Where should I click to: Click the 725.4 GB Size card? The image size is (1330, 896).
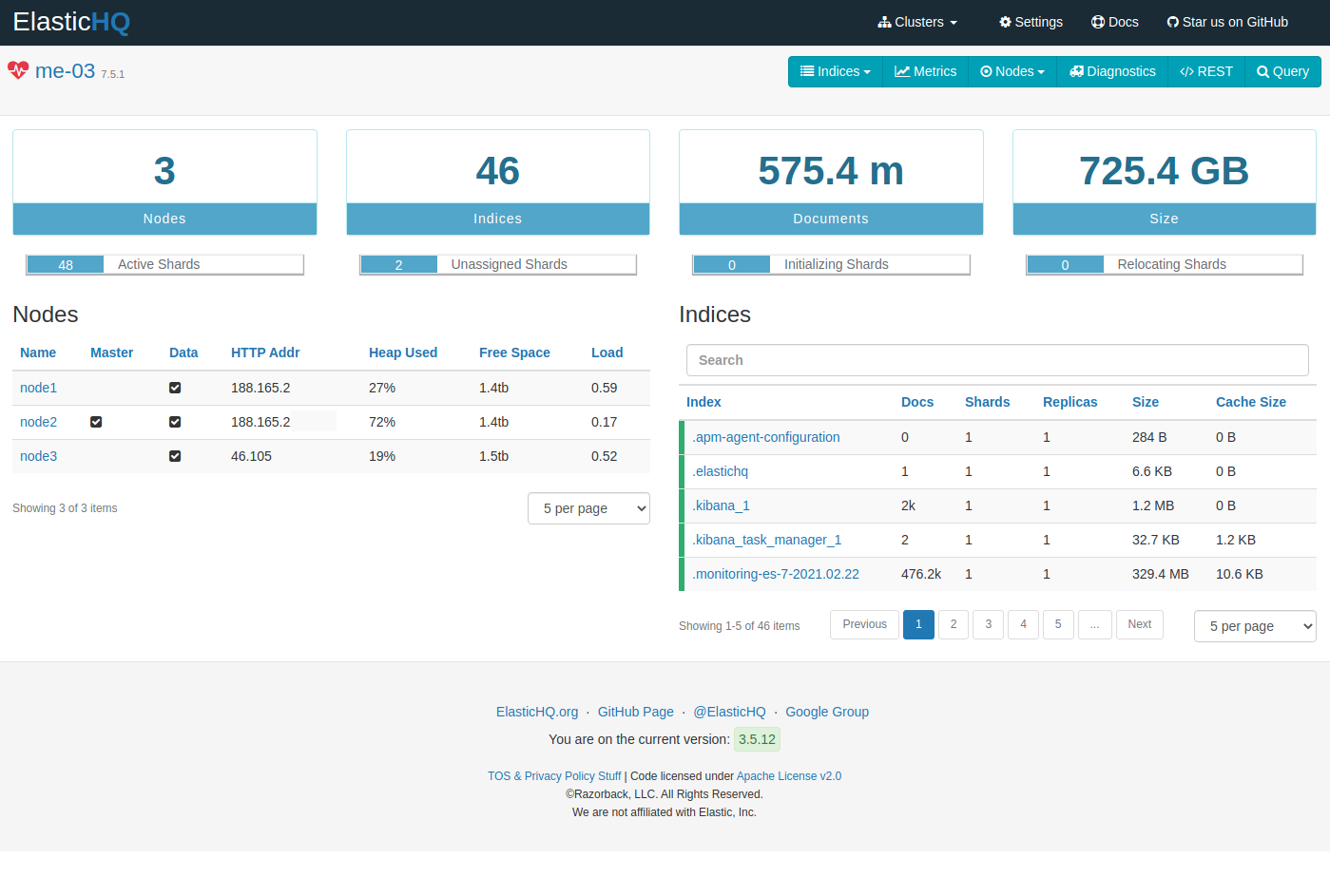(x=1165, y=182)
